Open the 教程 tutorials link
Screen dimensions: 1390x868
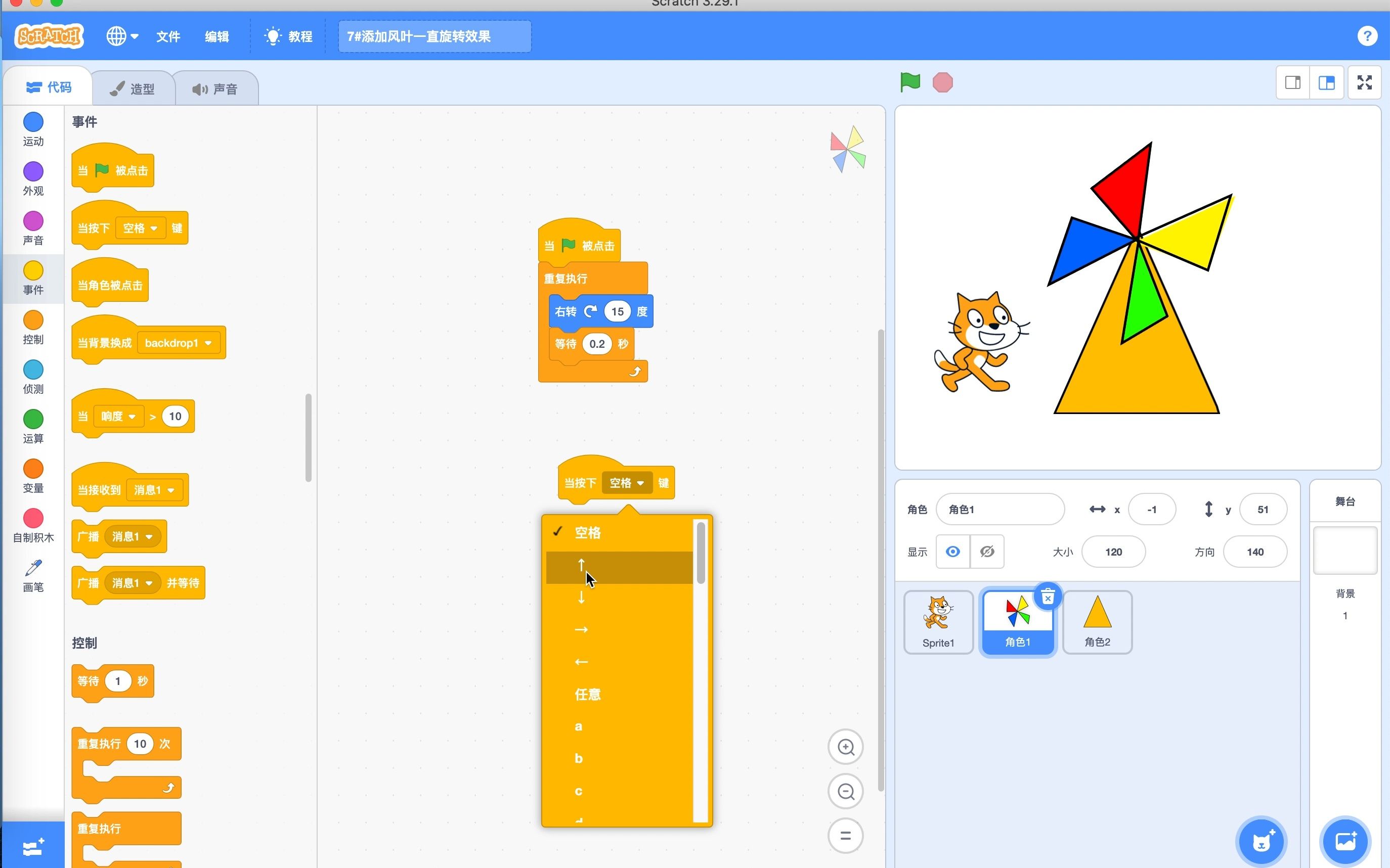point(288,36)
